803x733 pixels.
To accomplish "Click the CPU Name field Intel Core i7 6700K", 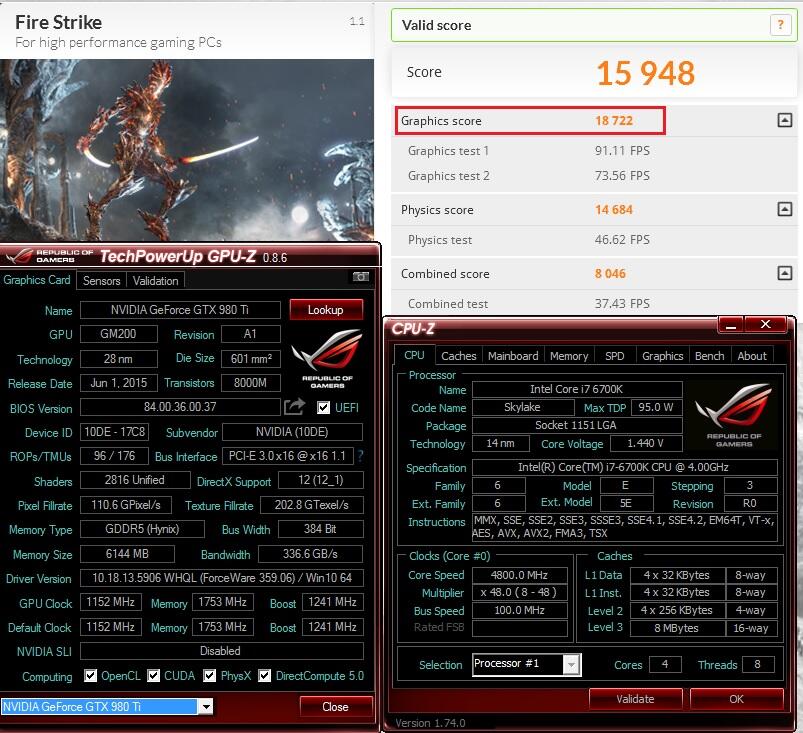I will (x=577, y=389).
